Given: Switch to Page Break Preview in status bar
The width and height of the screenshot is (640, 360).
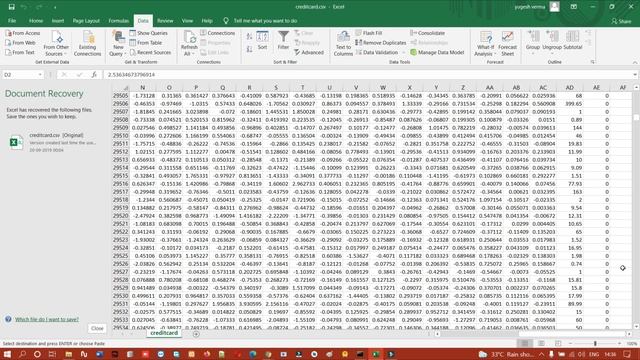Looking at the screenshot, I should click(x=558, y=344).
